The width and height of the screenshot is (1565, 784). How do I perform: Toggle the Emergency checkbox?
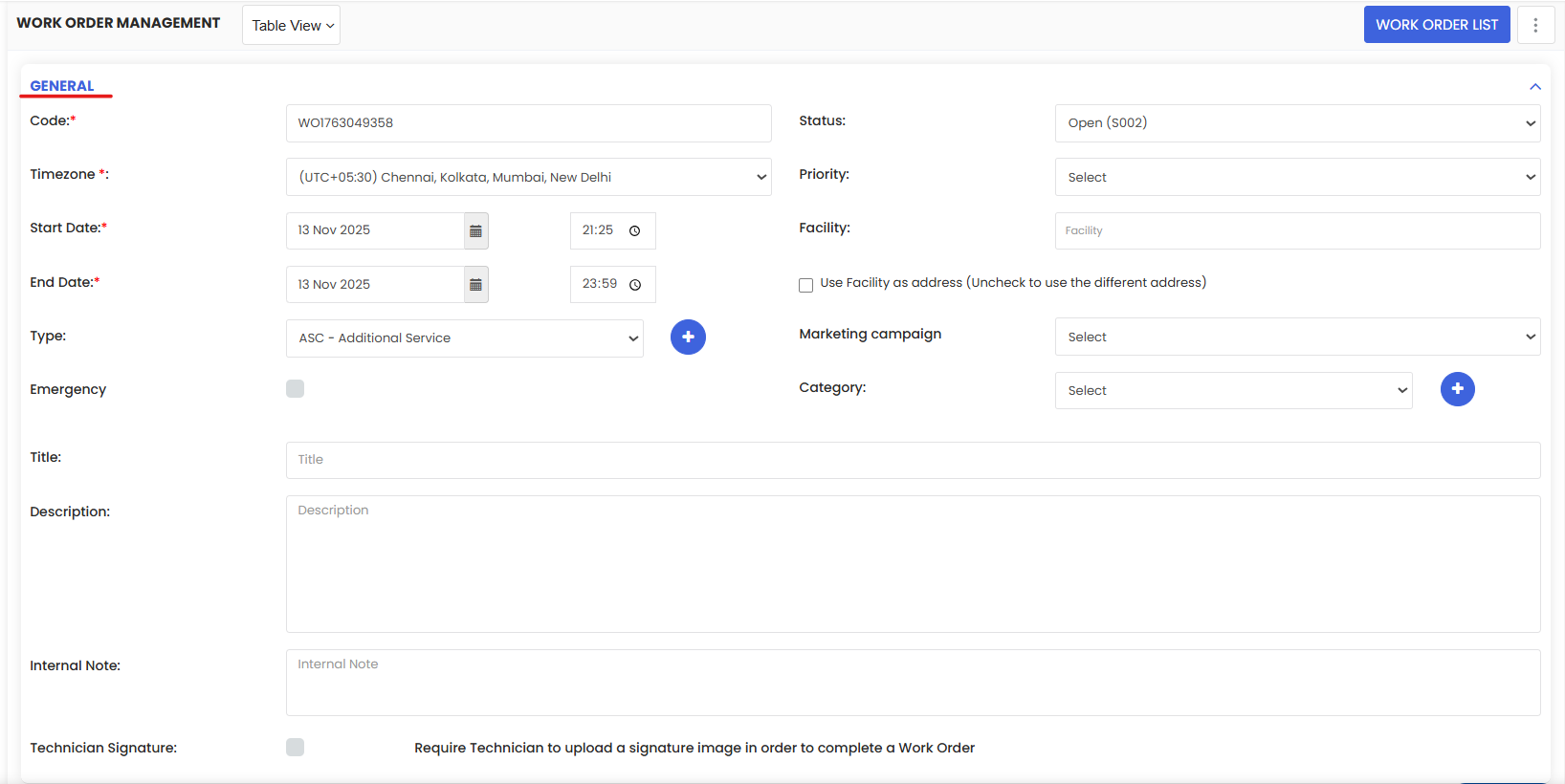click(x=295, y=388)
